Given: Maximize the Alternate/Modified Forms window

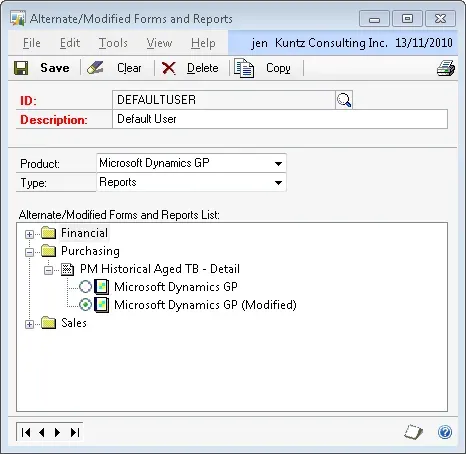Looking at the screenshot, I should [407, 19].
